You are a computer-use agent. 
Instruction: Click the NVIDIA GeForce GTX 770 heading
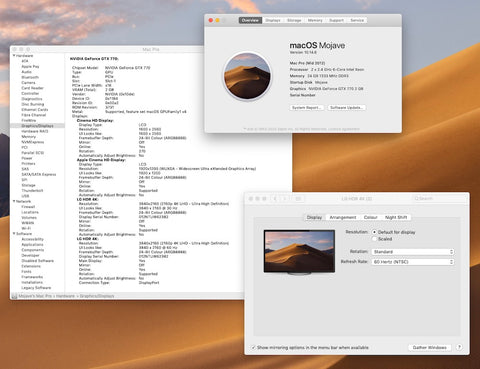94,59
